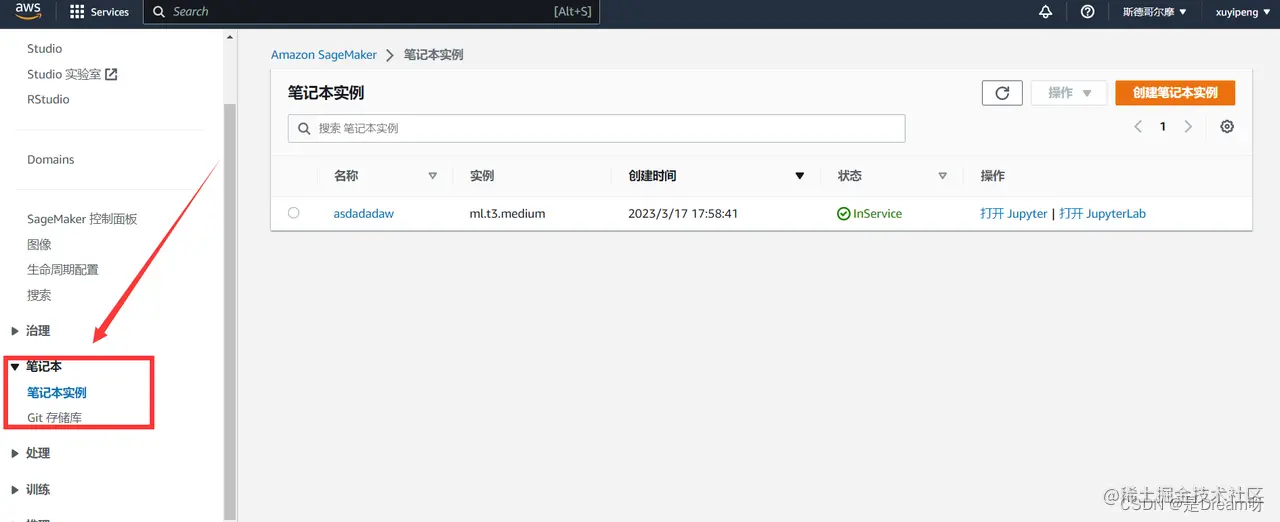Click search magnifier in top search bar
Viewport: 1280px width, 522px height.
click(x=159, y=12)
